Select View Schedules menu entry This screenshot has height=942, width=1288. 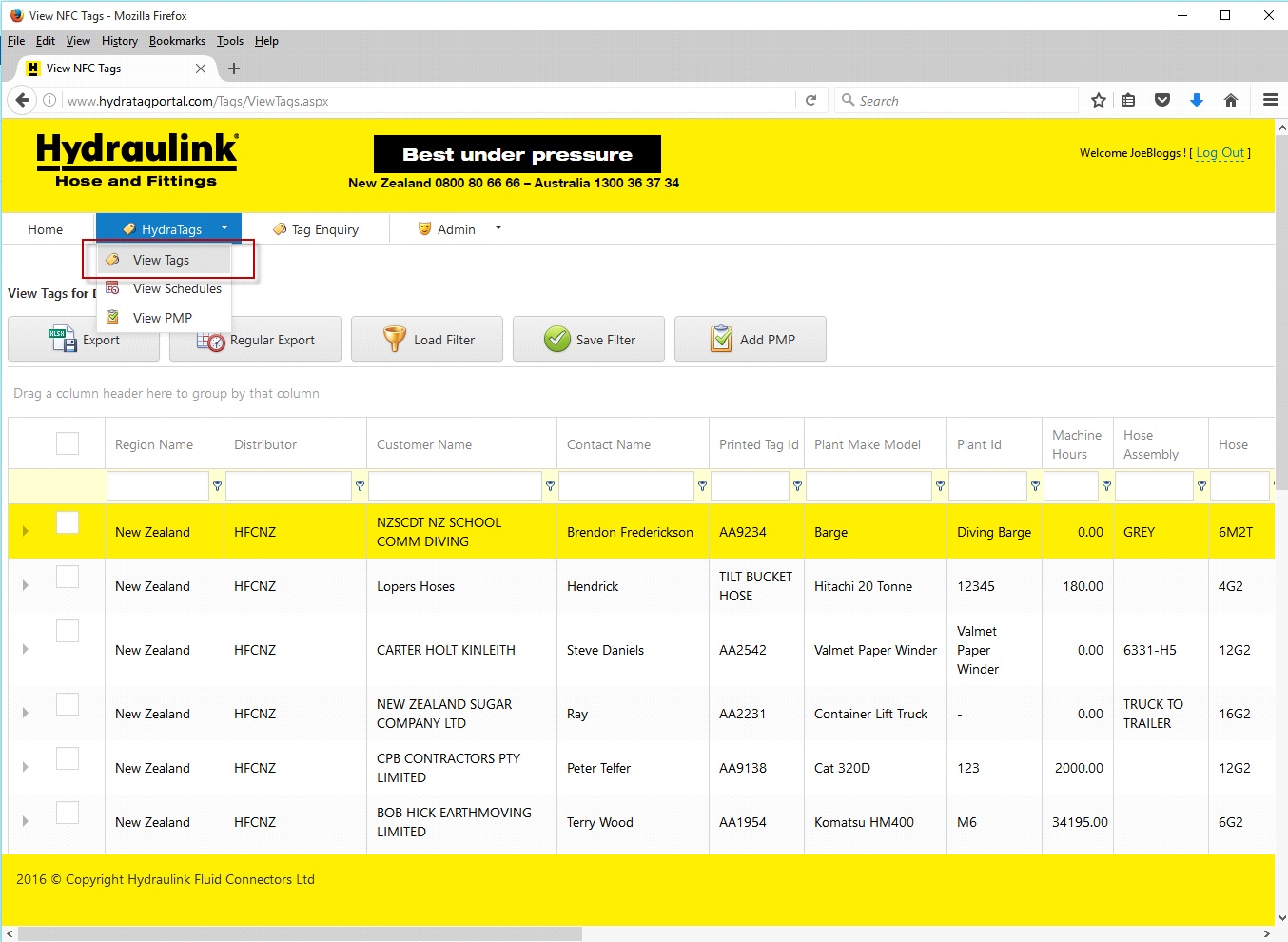pos(164,288)
